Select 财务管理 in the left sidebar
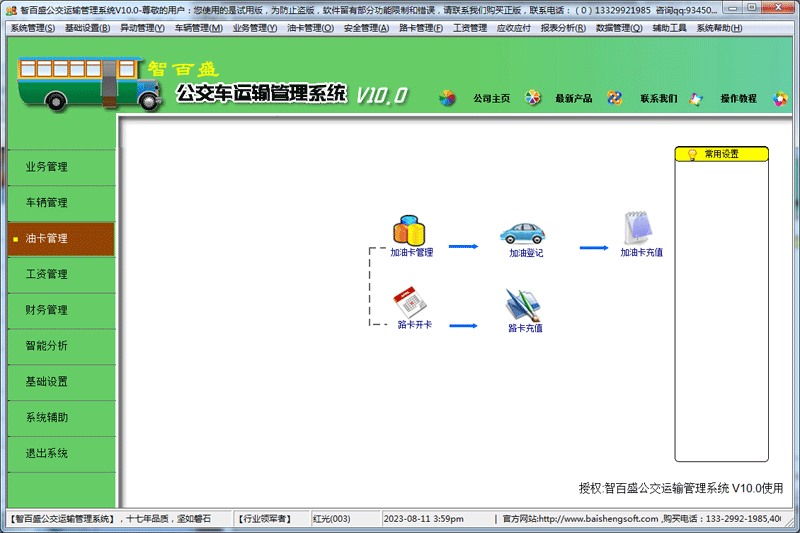This screenshot has width=800, height=533. (61, 310)
